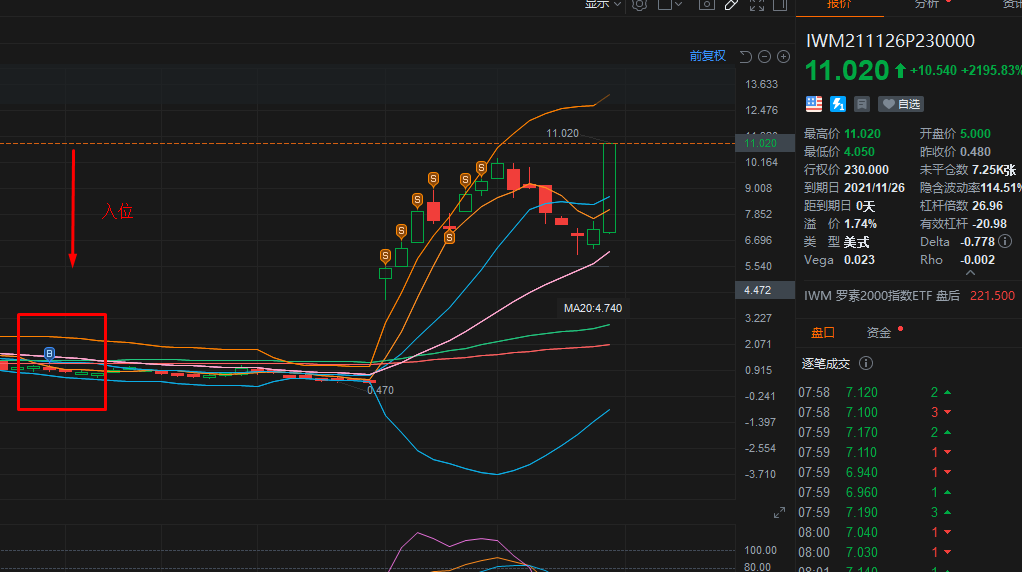1022x572 pixels.
Task: Click the topmost S sell marker on chart
Action: coord(481,168)
